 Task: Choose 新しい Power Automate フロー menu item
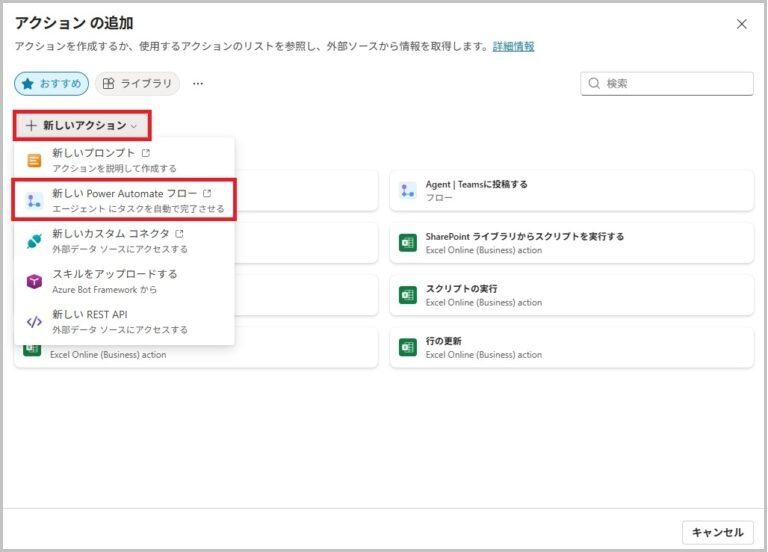pos(124,200)
